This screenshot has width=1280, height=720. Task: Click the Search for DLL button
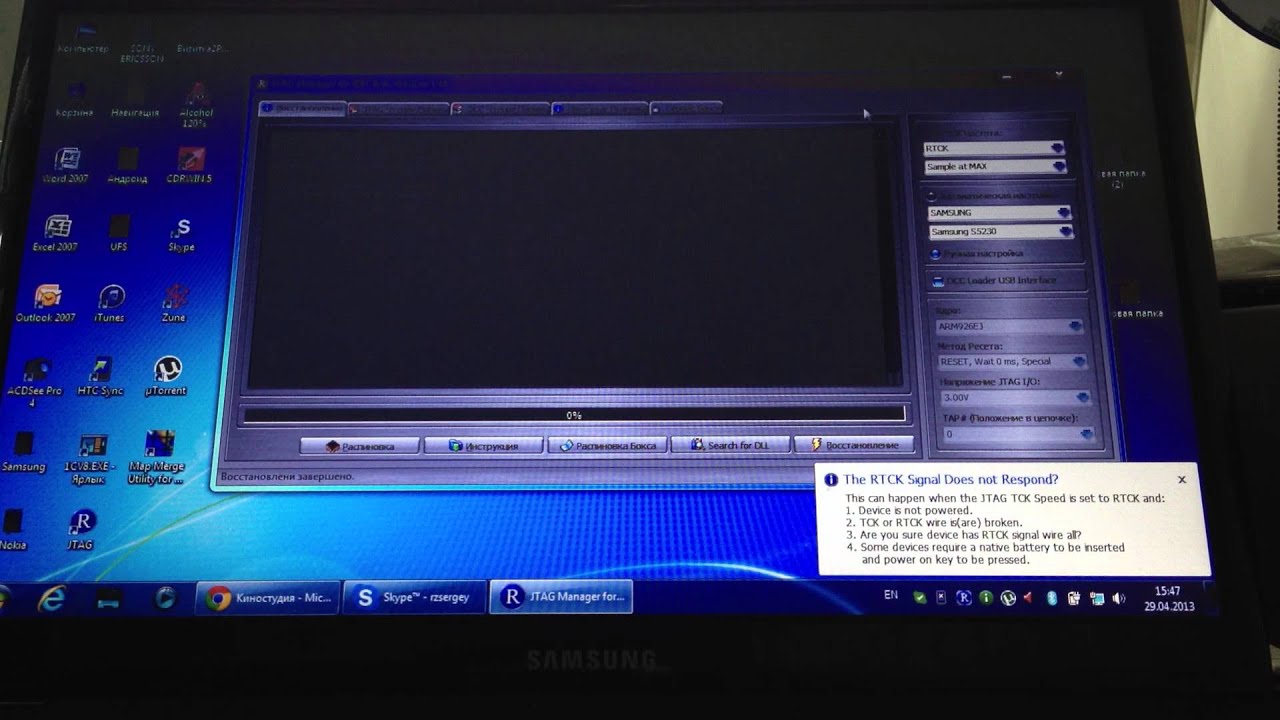pos(730,446)
